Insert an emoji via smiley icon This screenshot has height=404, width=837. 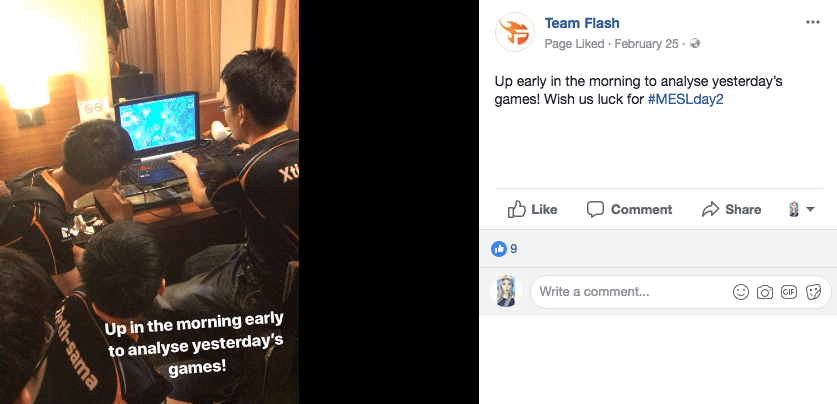pyautogui.click(x=740, y=292)
